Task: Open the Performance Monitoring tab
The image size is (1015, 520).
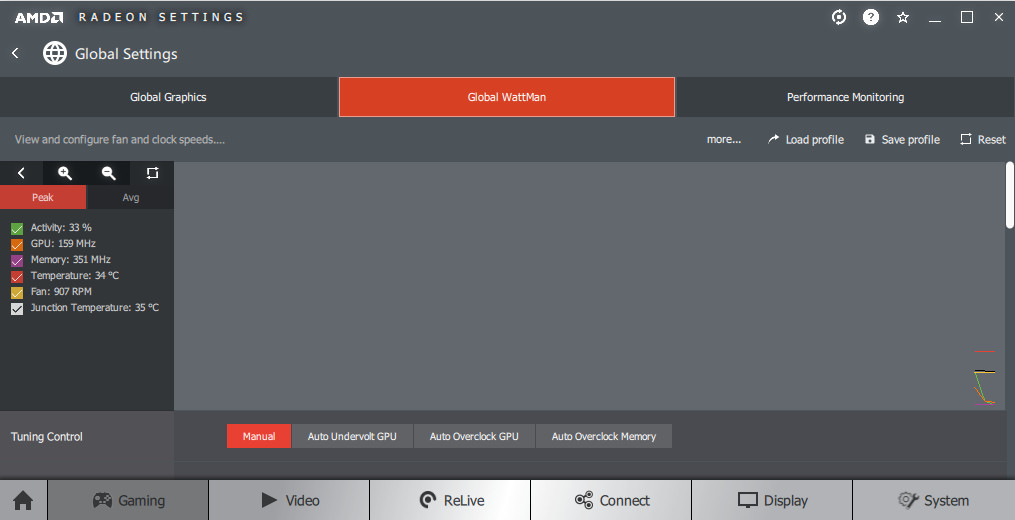Action: tap(845, 97)
